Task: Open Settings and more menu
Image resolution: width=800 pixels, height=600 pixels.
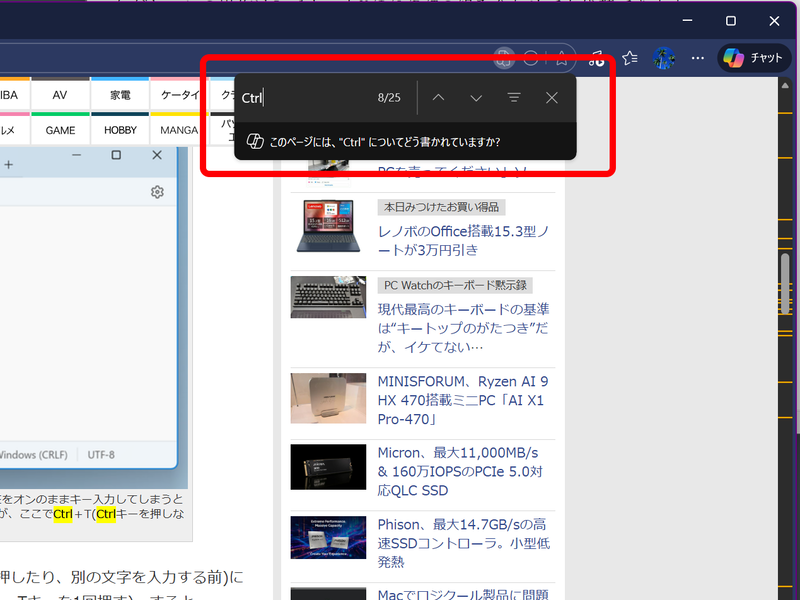Action: click(697, 58)
